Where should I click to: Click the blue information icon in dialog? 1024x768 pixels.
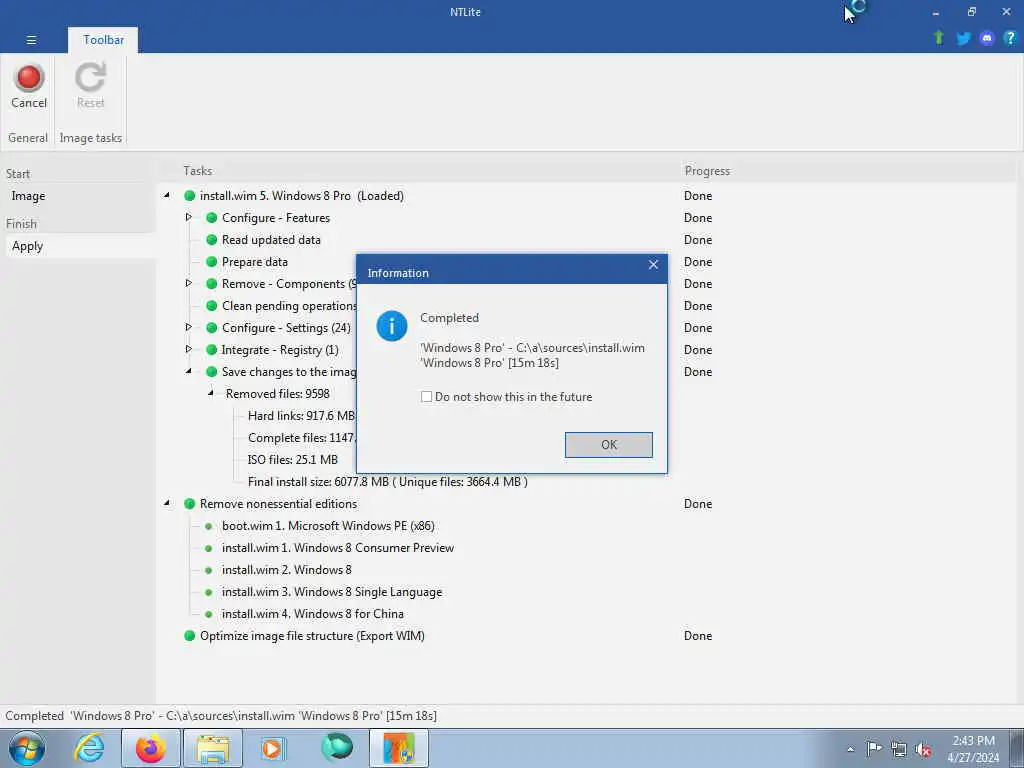[x=392, y=325]
